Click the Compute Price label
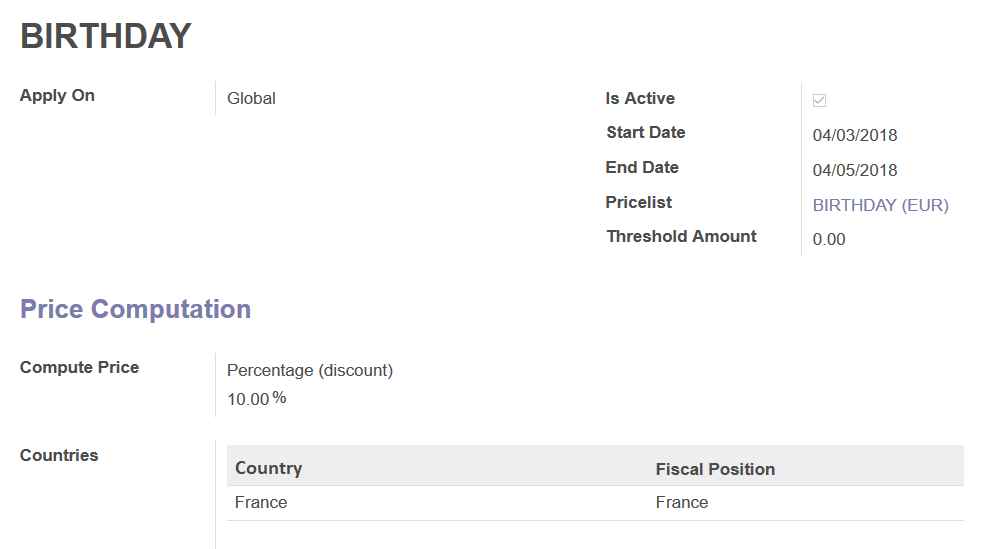 79,367
